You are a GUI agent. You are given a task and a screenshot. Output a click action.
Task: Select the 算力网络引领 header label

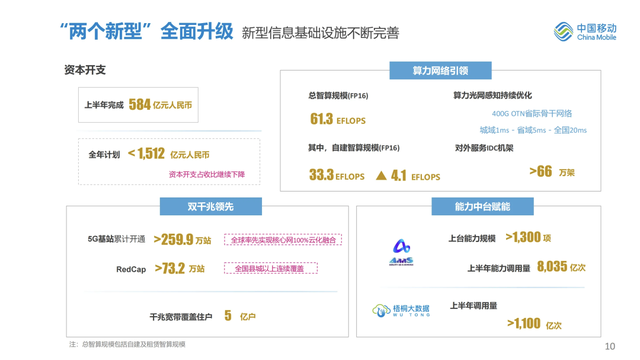[440, 71]
